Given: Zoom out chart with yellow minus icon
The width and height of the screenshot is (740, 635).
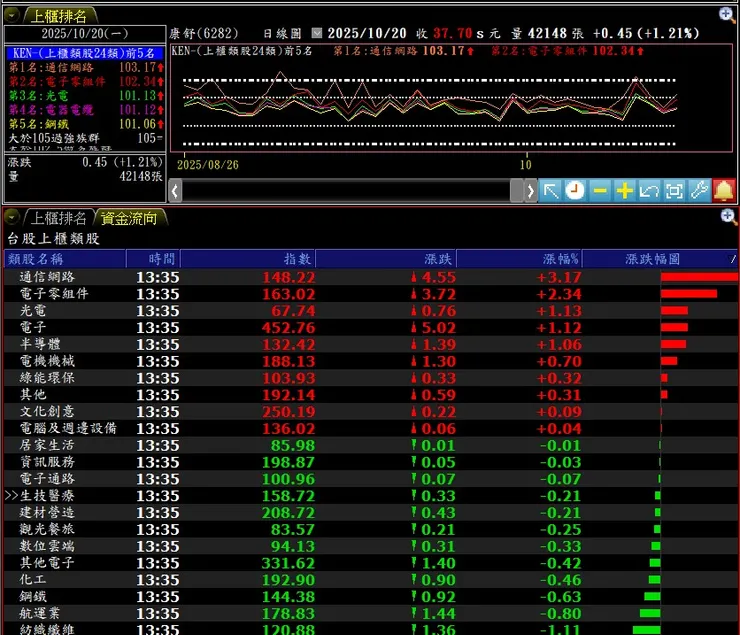Looking at the screenshot, I should [x=600, y=191].
